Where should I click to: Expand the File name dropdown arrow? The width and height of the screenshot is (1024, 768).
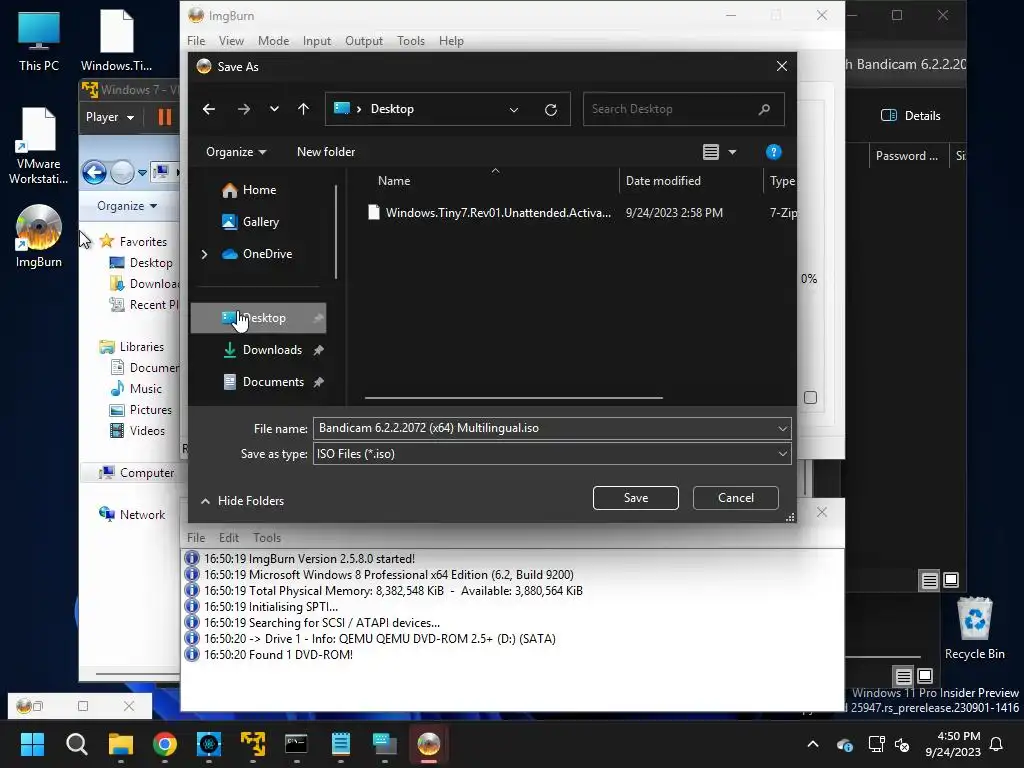782,428
